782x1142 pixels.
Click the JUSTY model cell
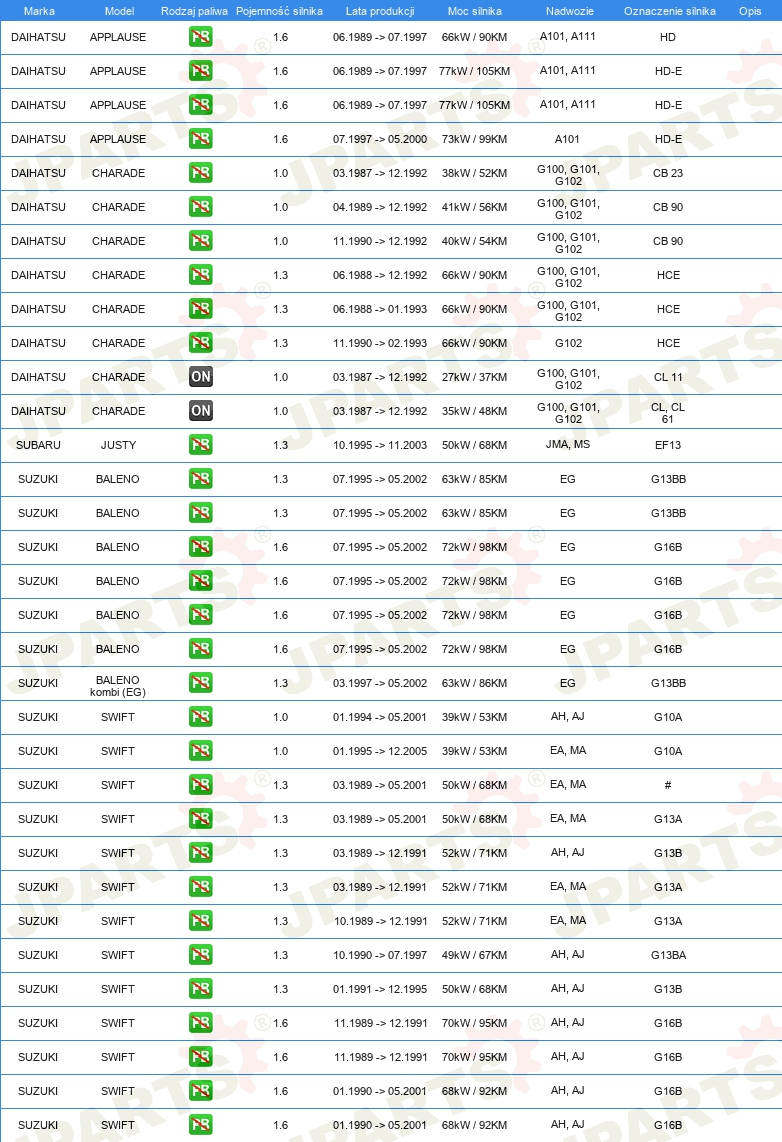pyautogui.click(x=118, y=445)
